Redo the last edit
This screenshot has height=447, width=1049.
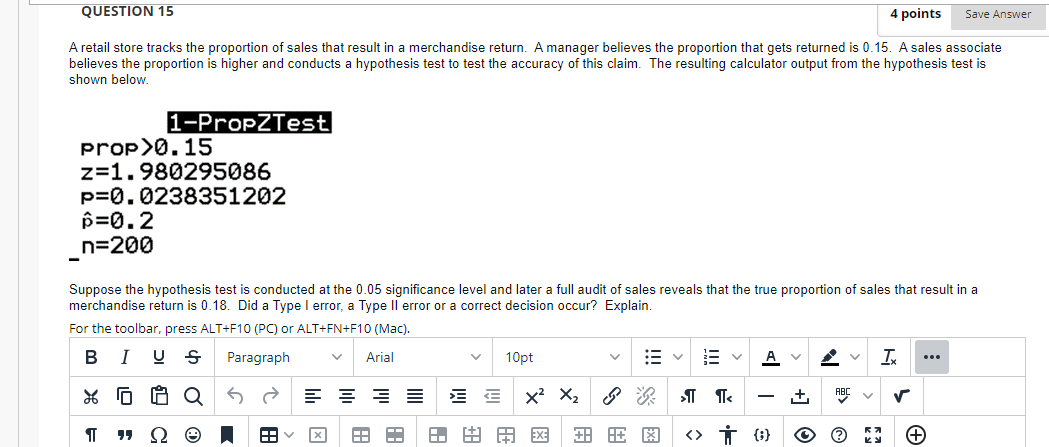pyautogui.click(x=269, y=397)
